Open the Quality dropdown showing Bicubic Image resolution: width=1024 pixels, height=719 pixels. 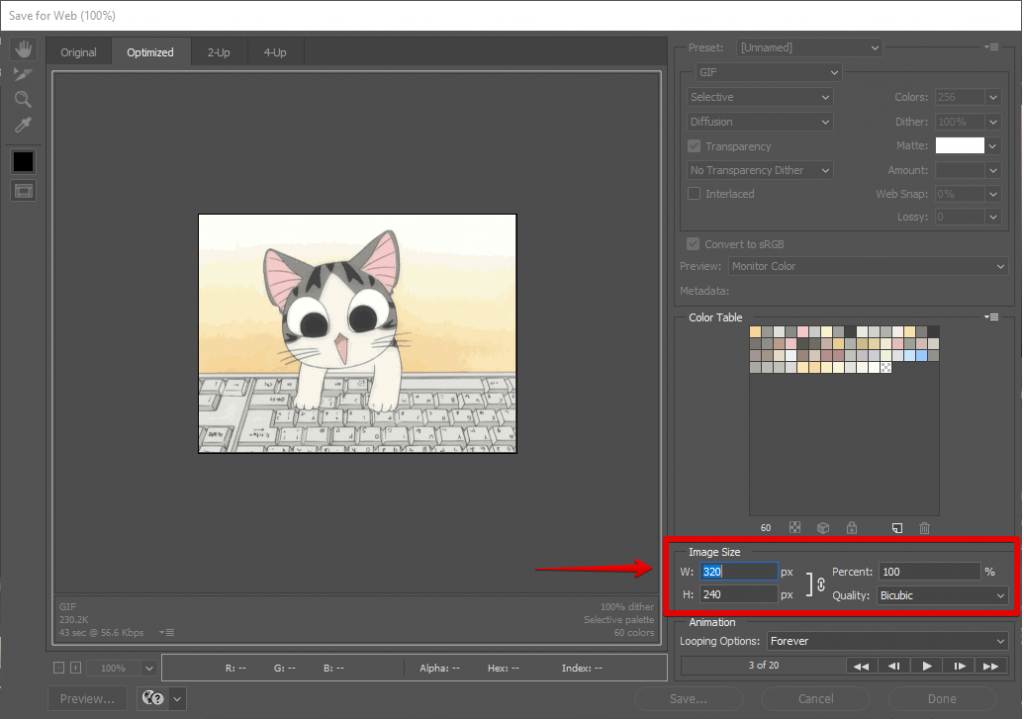(941, 595)
